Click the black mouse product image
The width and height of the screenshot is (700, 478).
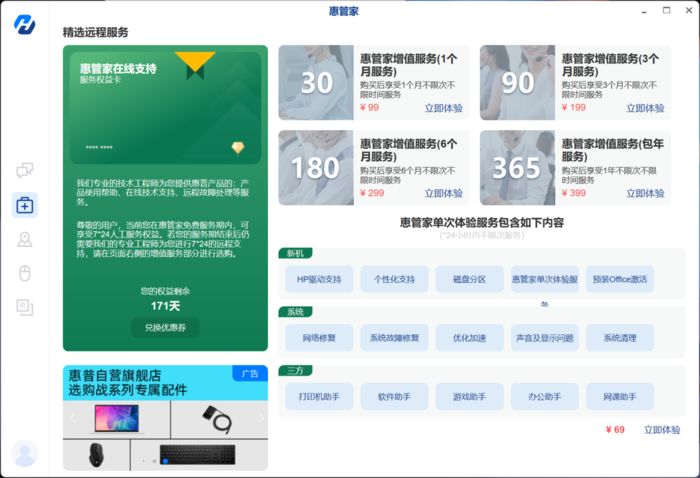tap(96, 455)
